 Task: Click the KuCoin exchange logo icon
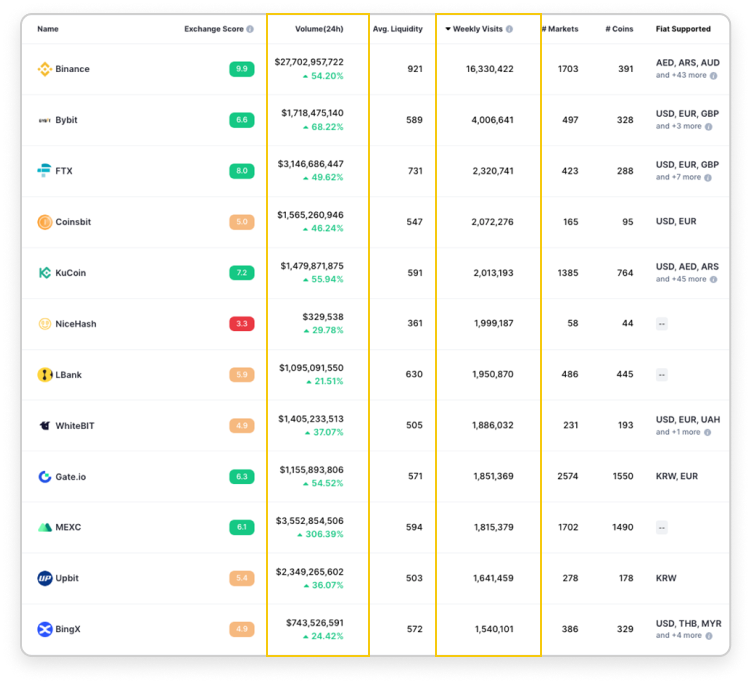point(45,273)
